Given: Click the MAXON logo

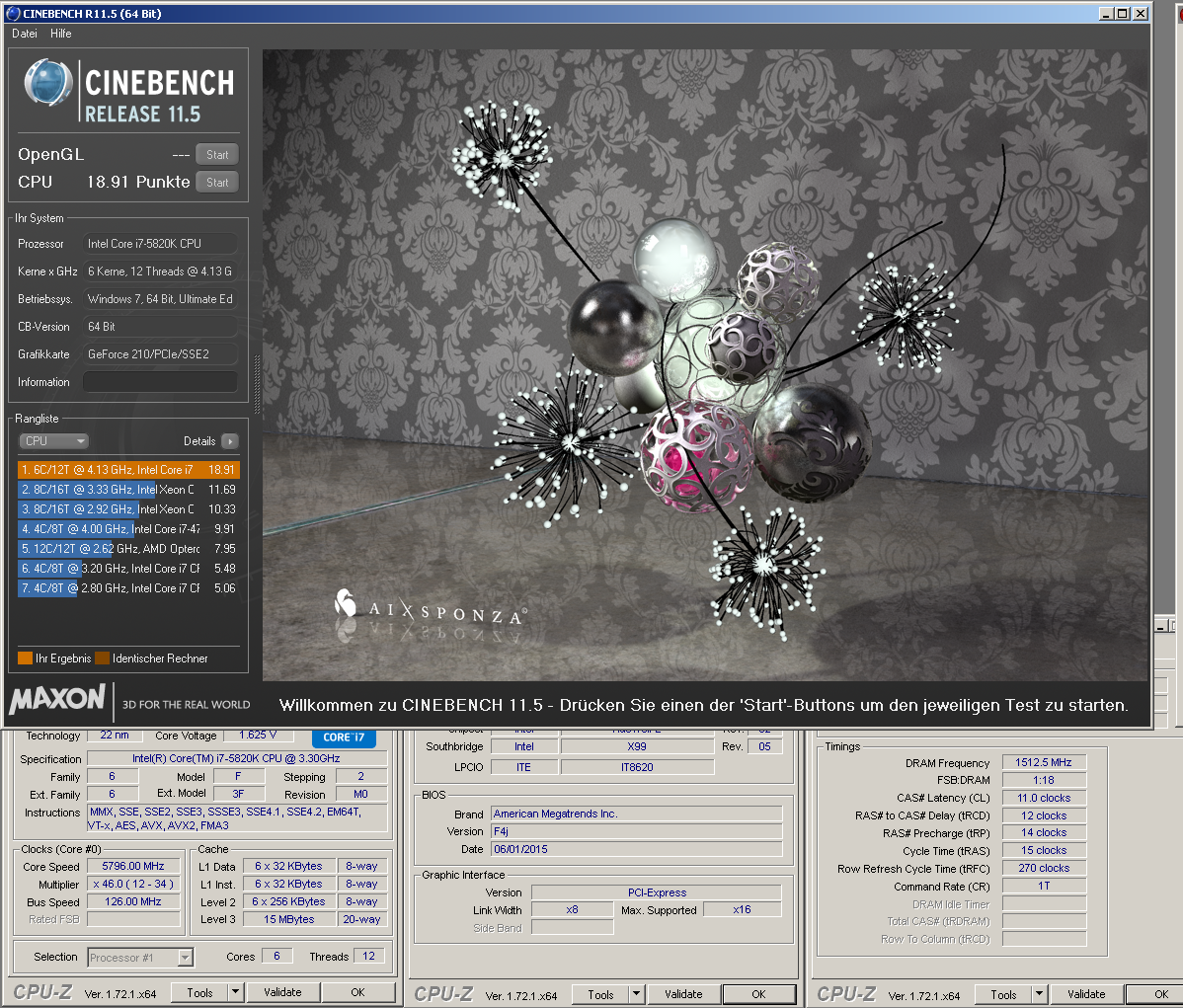Looking at the screenshot, I should [57, 699].
